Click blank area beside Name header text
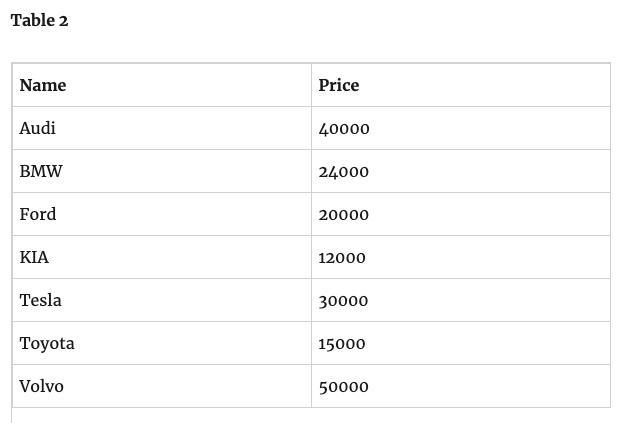 pos(189,85)
